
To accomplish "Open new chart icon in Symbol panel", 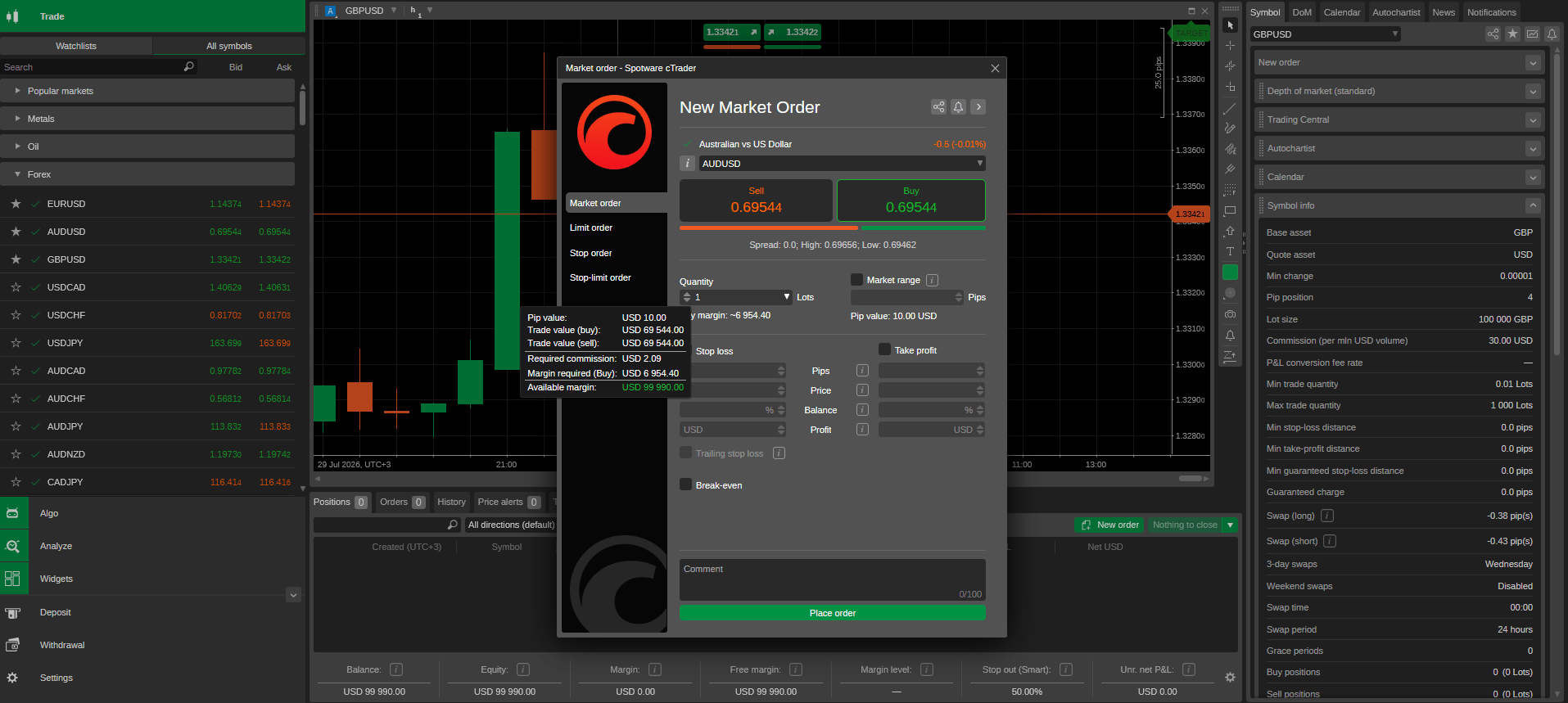I will 1532,34.
